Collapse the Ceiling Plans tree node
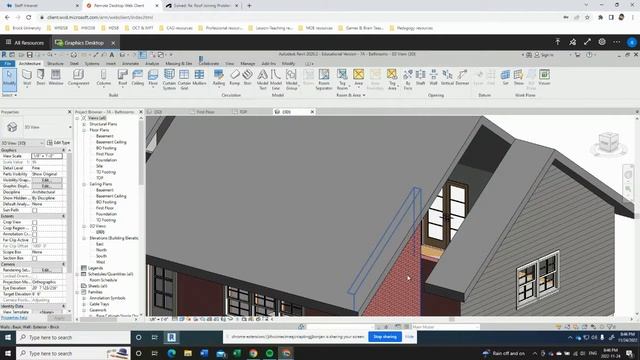 tap(84, 184)
